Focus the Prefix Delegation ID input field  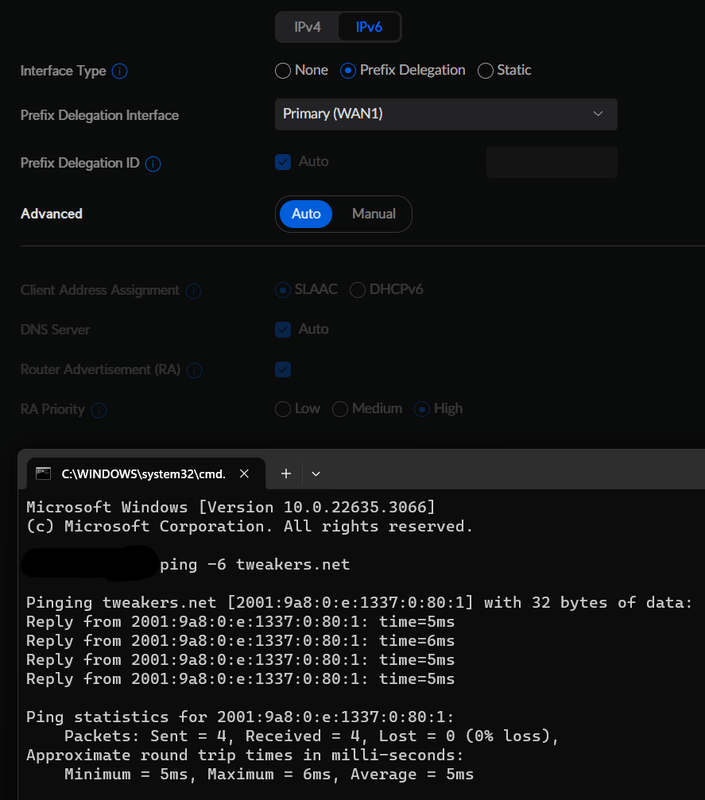551,162
